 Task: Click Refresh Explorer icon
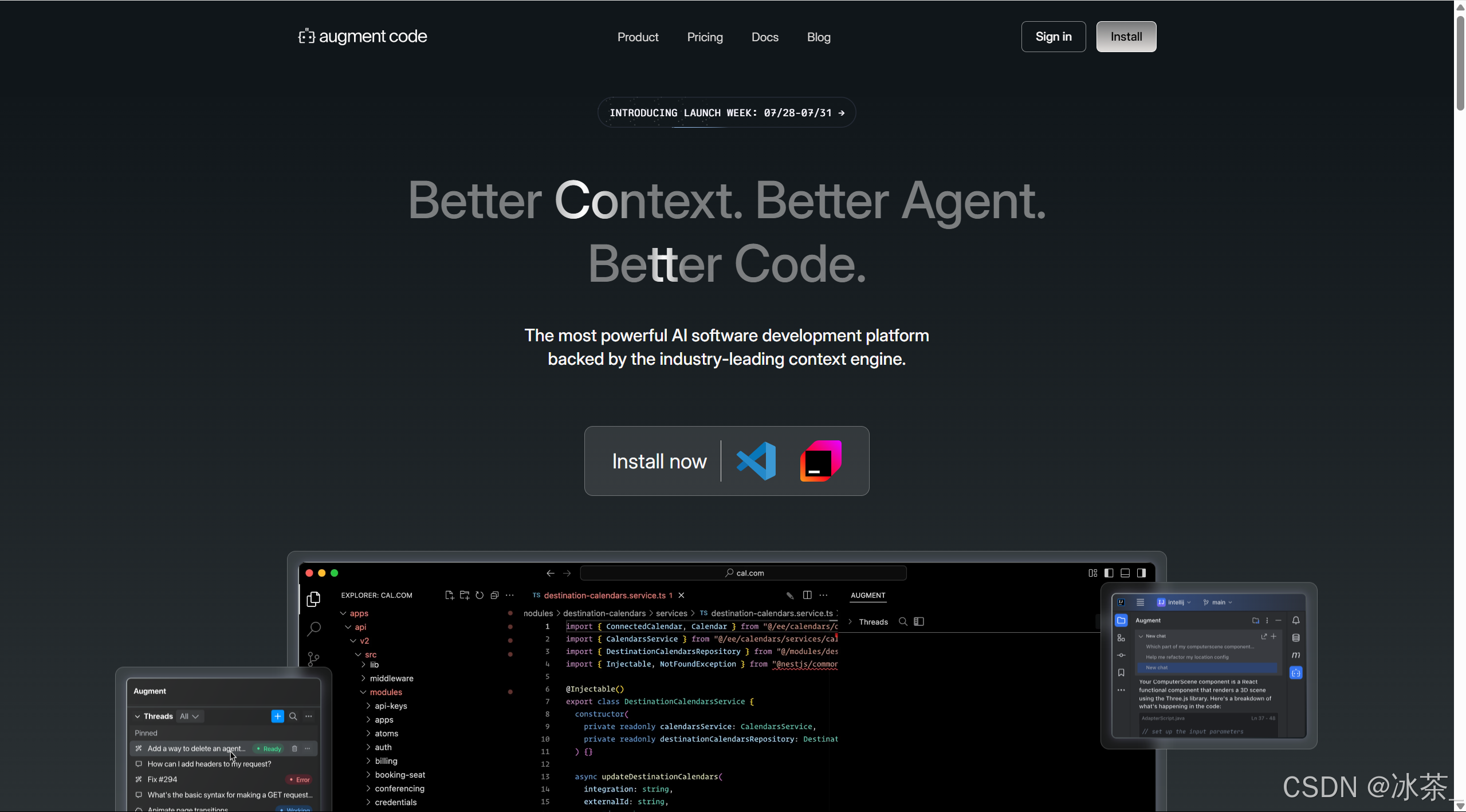tap(480, 596)
